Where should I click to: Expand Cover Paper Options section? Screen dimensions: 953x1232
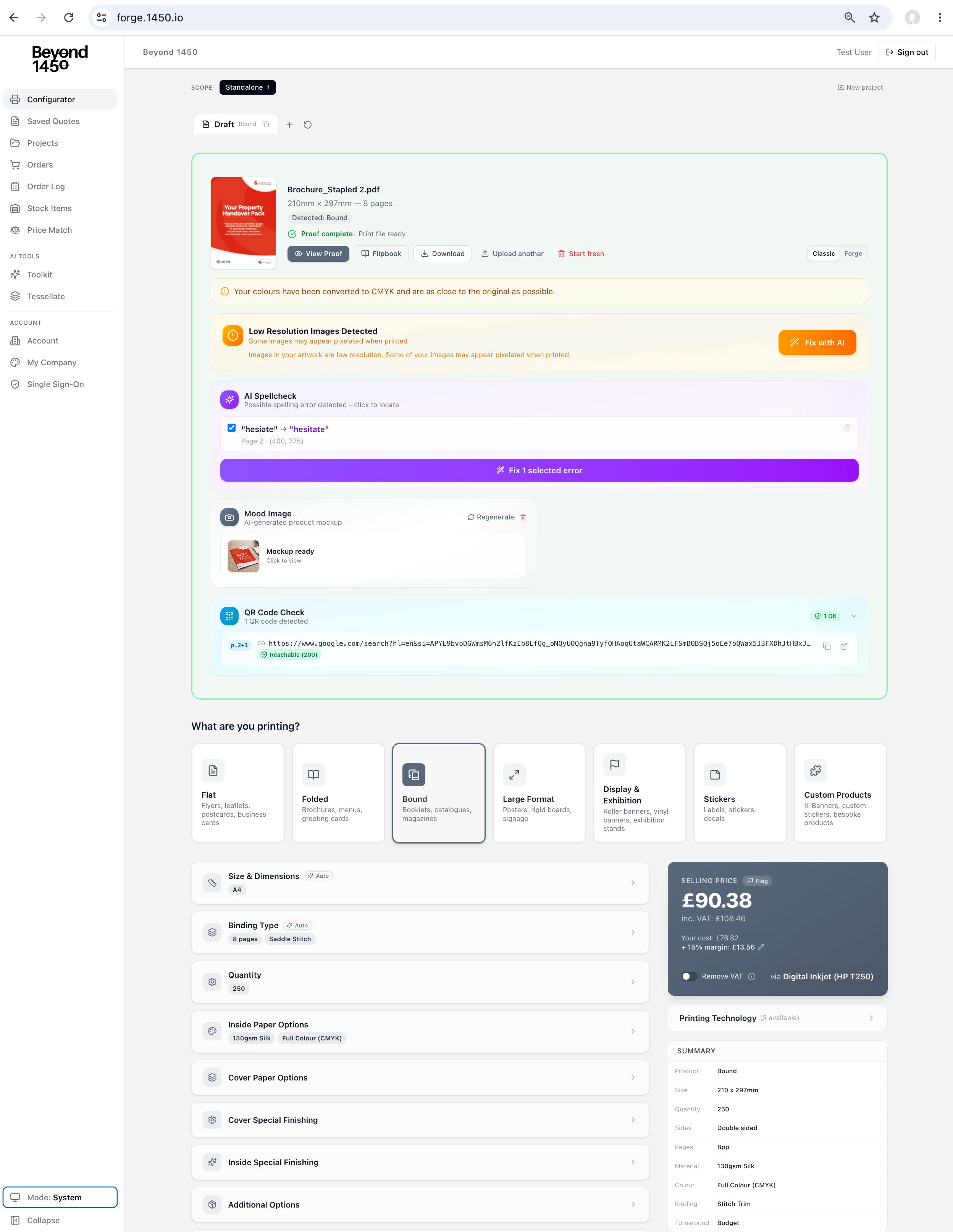tap(420, 1077)
